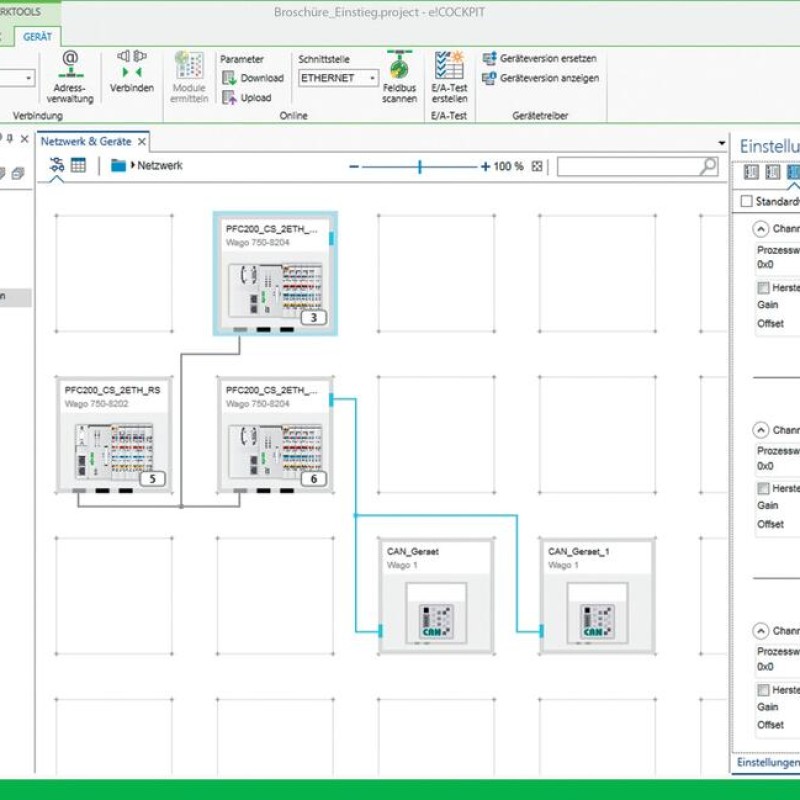The image size is (800, 800).
Task: Click the CAN connector on CAN_Geraet_1
Action: pyautogui.click(x=541, y=631)
